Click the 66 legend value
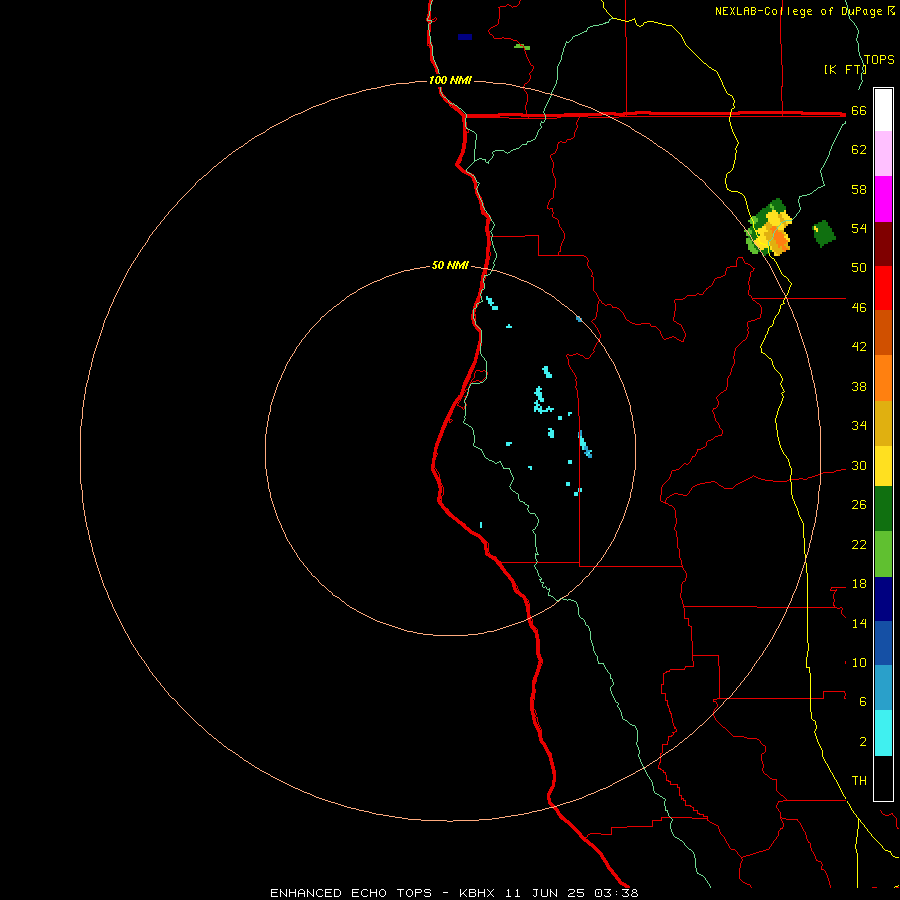The width and height of the screenshot is (900, 900). 859,111
